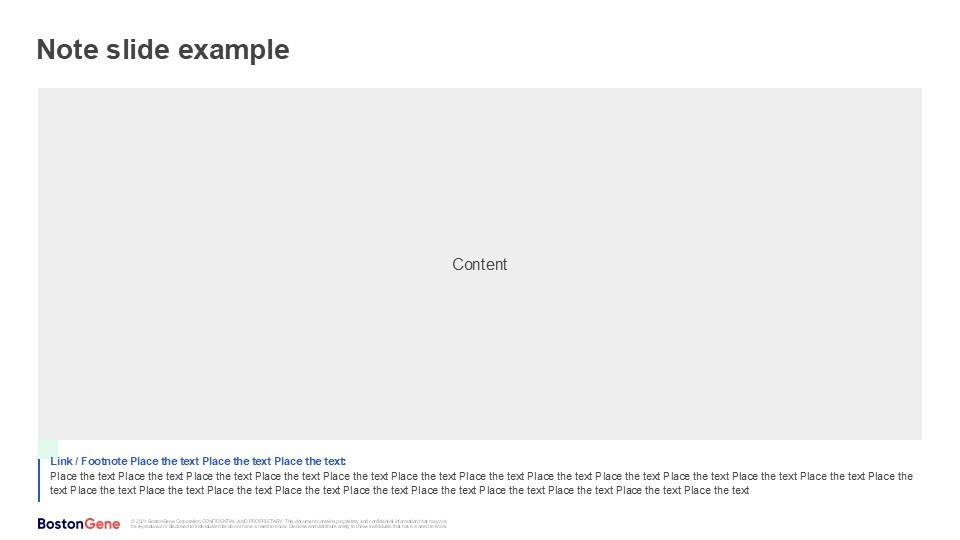Select the first line of footnote body text
The width and height of the screenshot is (960, 540).
coord(481,477)
